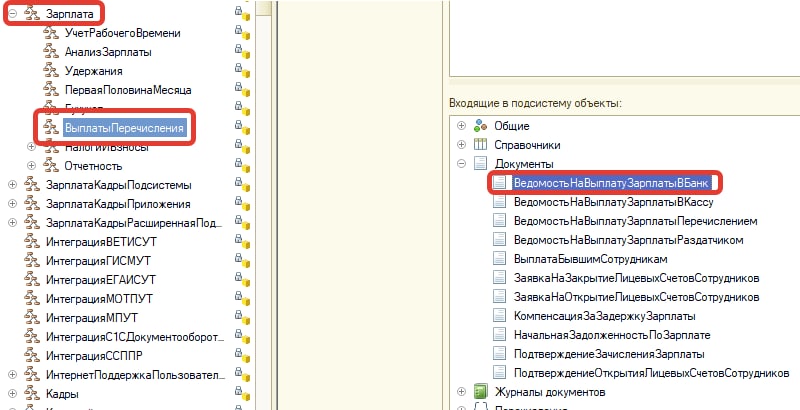Click document icon of ВыплатаБывшимСотрудникам
The height and width of the screenshot is (410, 800).
[500, 259]
